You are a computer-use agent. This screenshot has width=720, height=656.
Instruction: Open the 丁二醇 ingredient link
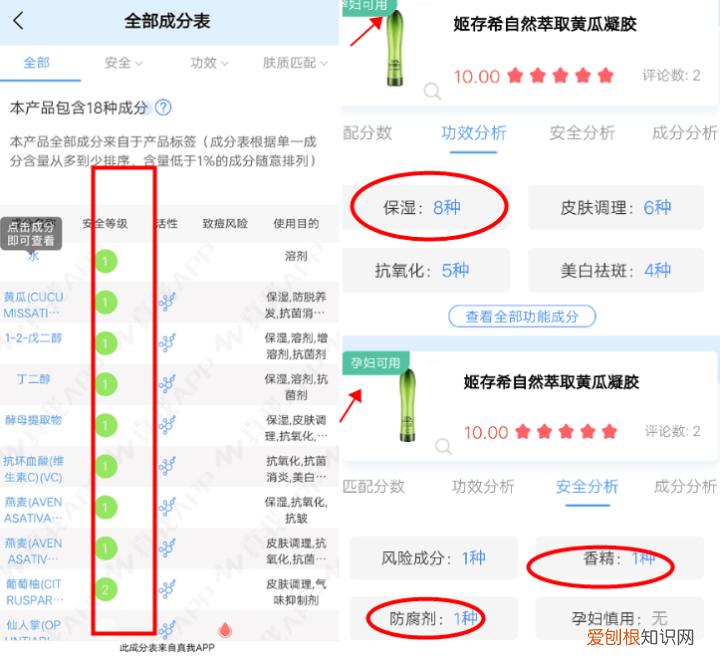pos(33,379)
